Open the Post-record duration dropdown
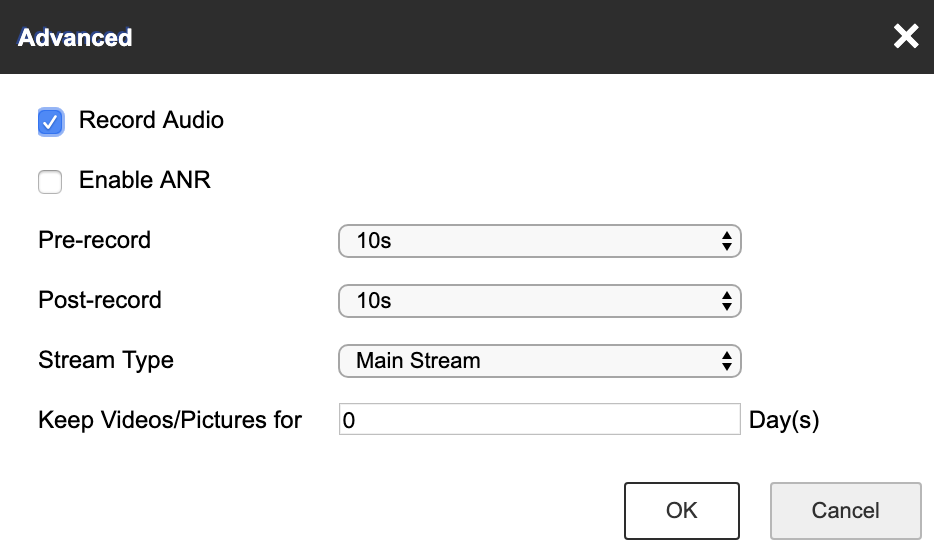 tap(539, 301)
